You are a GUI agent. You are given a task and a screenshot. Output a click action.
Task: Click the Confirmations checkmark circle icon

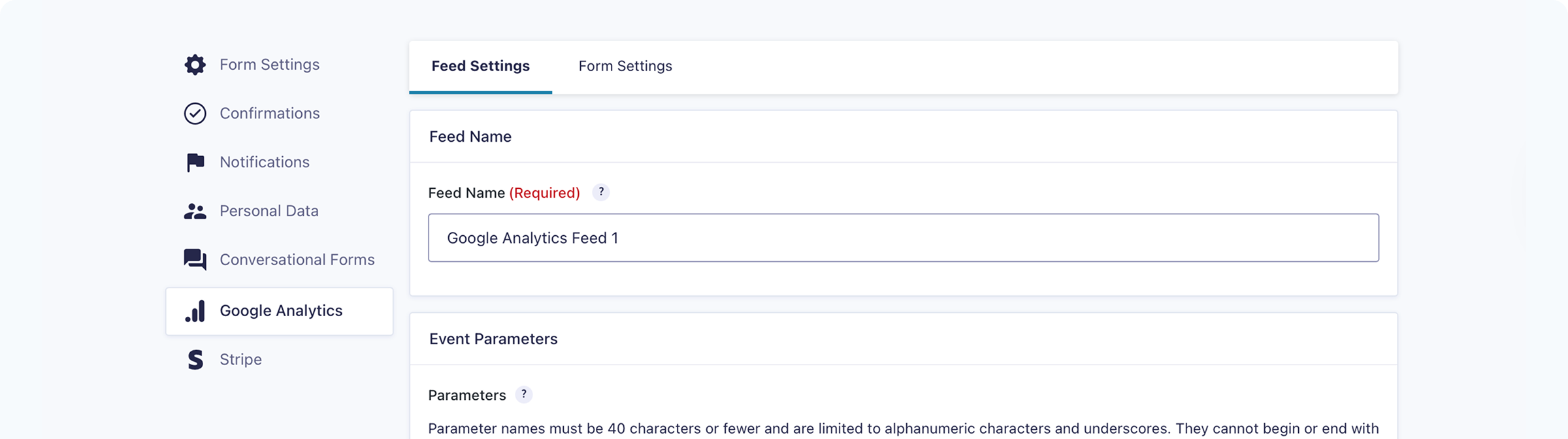pyautogui.click(x=195, y=114)
